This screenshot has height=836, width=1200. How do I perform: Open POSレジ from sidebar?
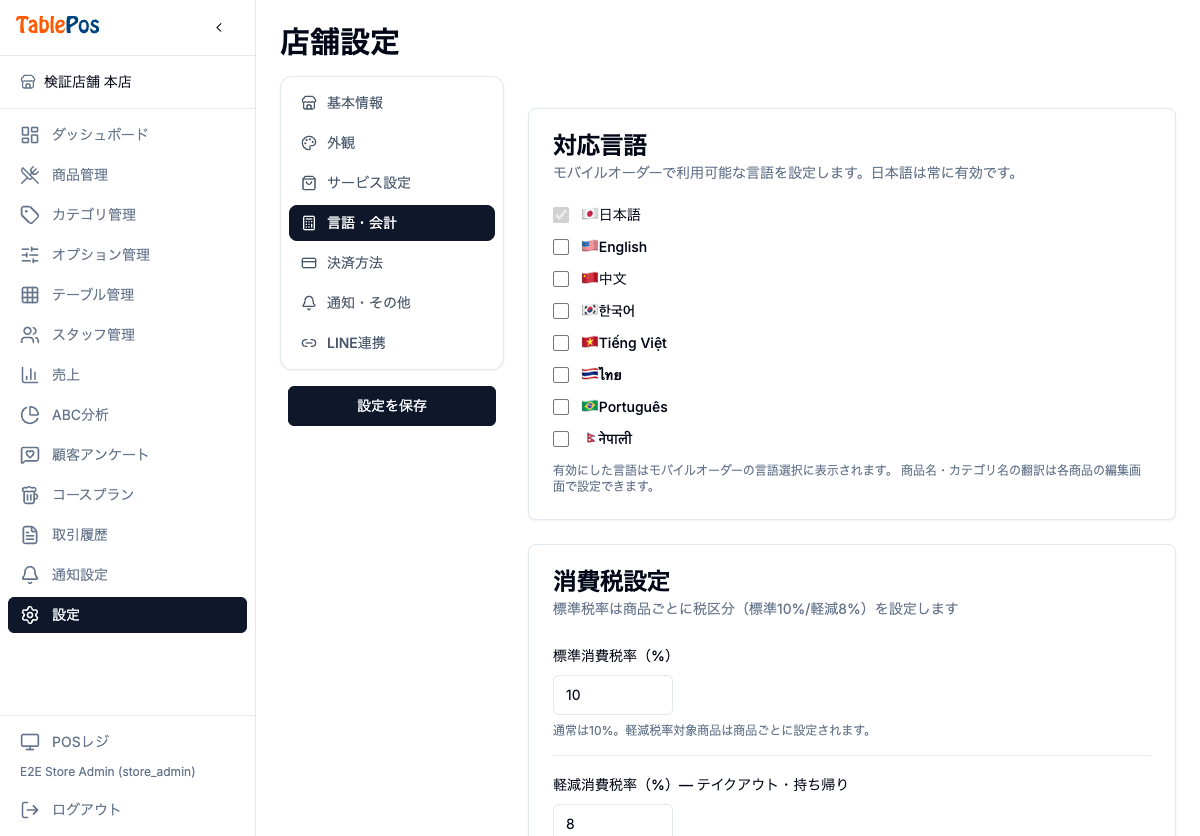pyautogui.click(x=127, y=742)
